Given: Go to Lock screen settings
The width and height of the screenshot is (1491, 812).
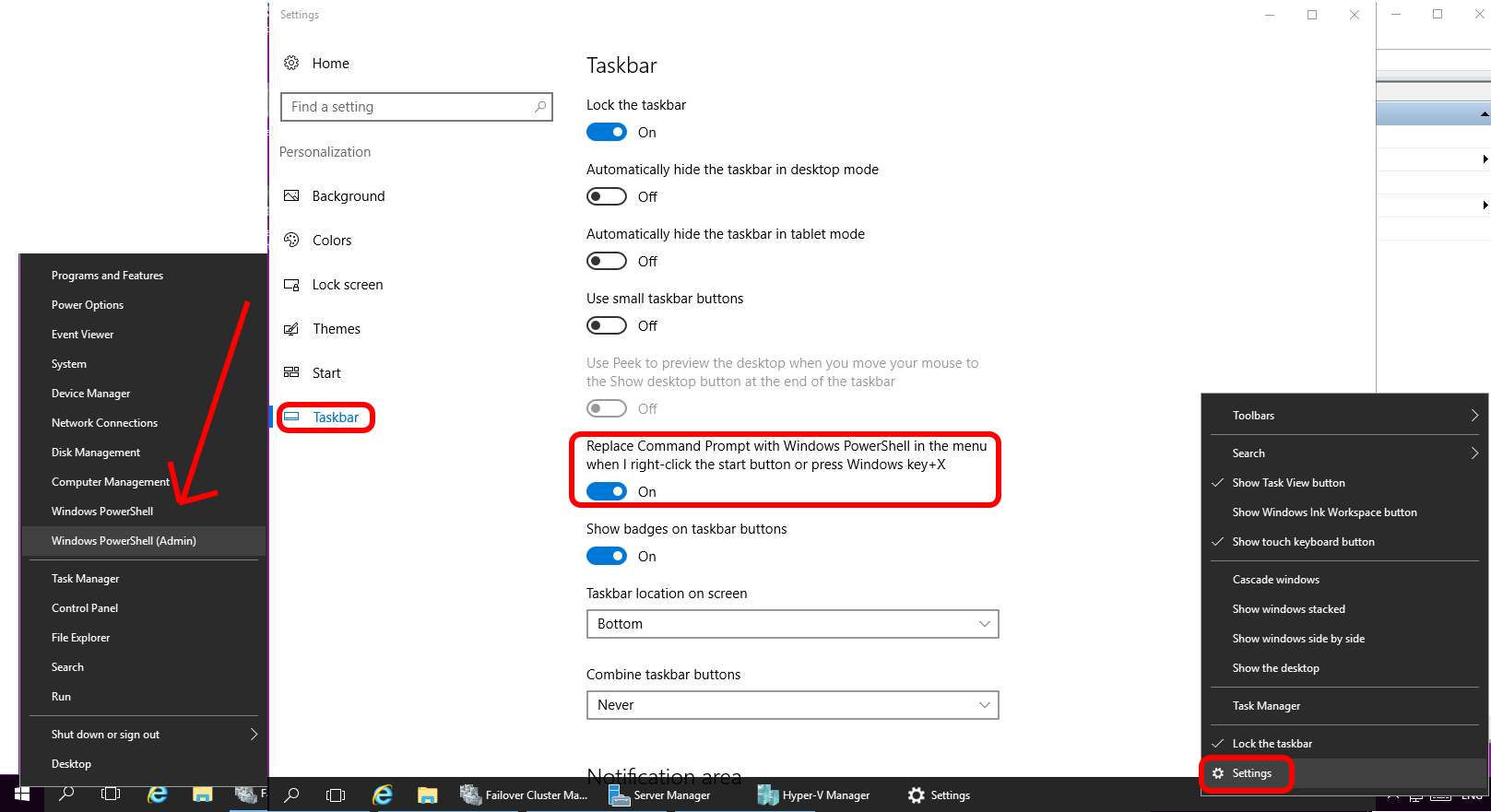Looking at the screenshot, I should tap(347, 285).
